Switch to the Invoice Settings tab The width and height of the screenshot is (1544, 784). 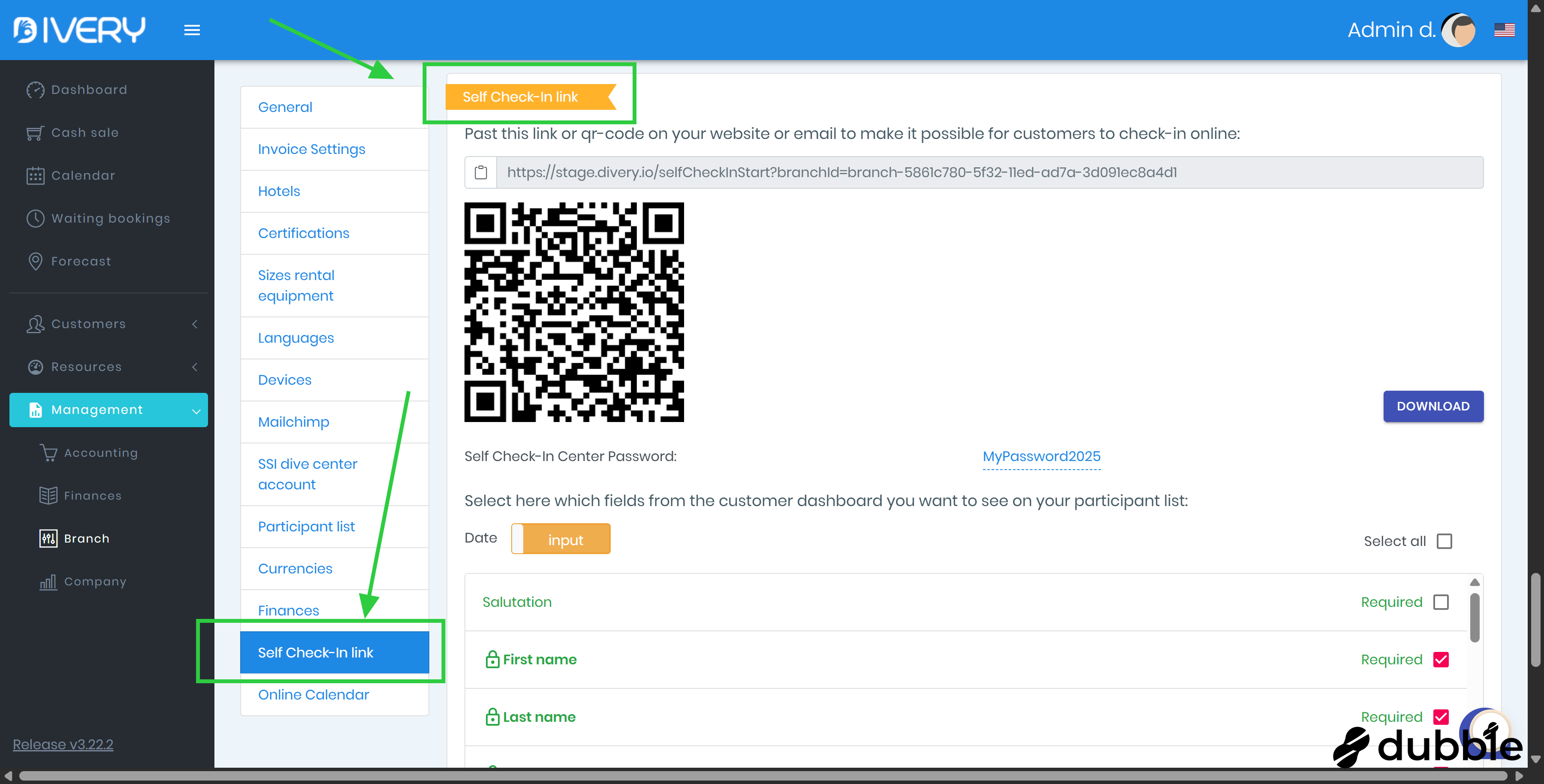pyautogui.click(x=311, y=149)
